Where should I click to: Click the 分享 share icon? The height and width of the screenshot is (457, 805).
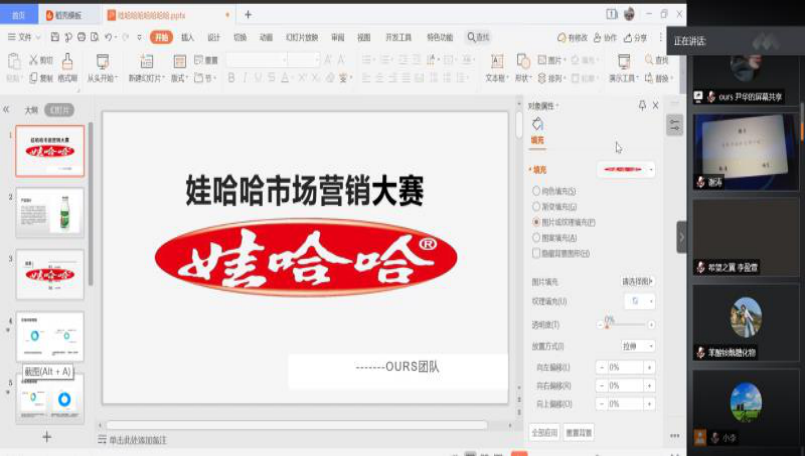click(635, 37)
